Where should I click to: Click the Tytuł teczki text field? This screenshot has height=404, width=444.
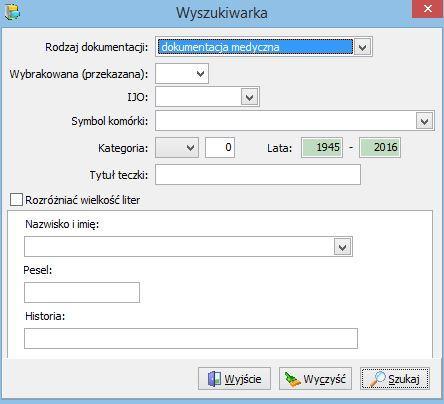[258, 174]
